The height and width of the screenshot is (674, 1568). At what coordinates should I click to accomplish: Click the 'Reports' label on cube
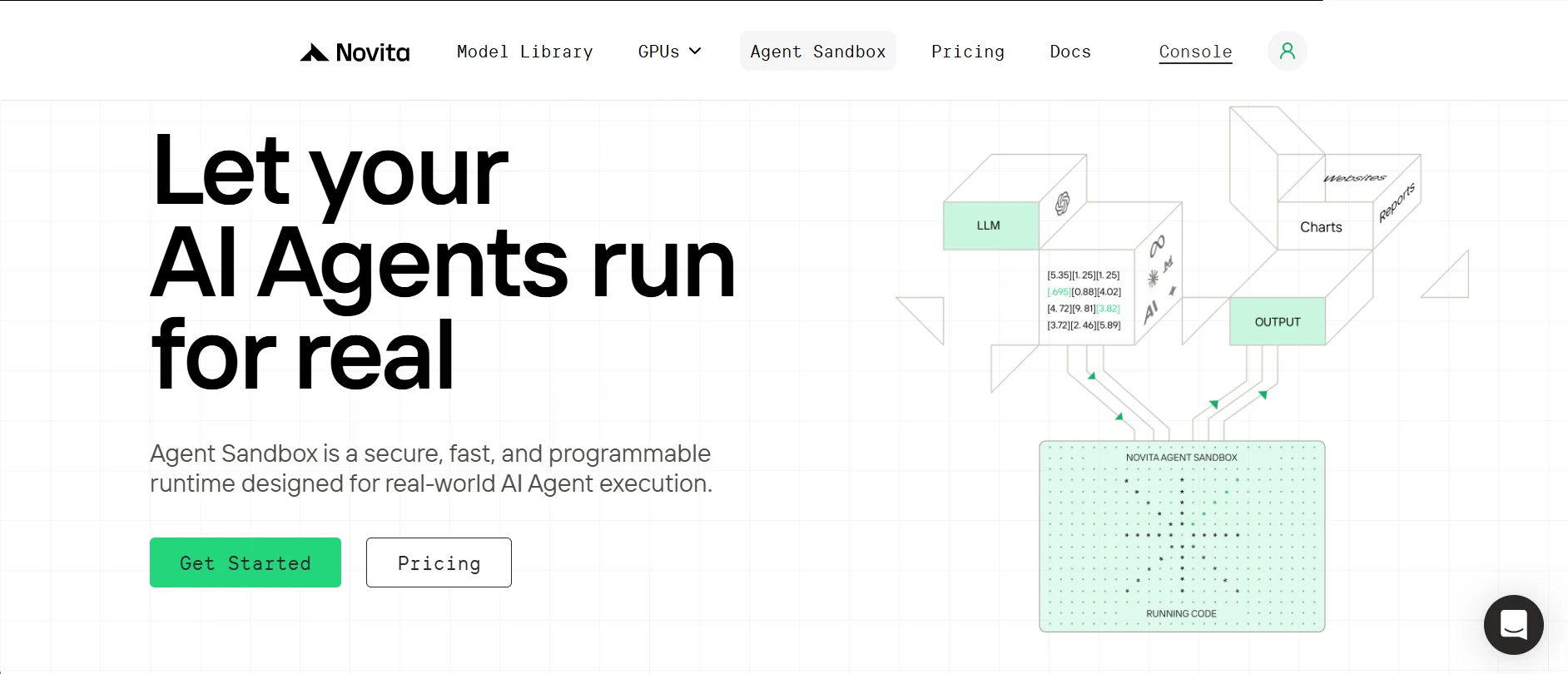(x=1397, y=203)
